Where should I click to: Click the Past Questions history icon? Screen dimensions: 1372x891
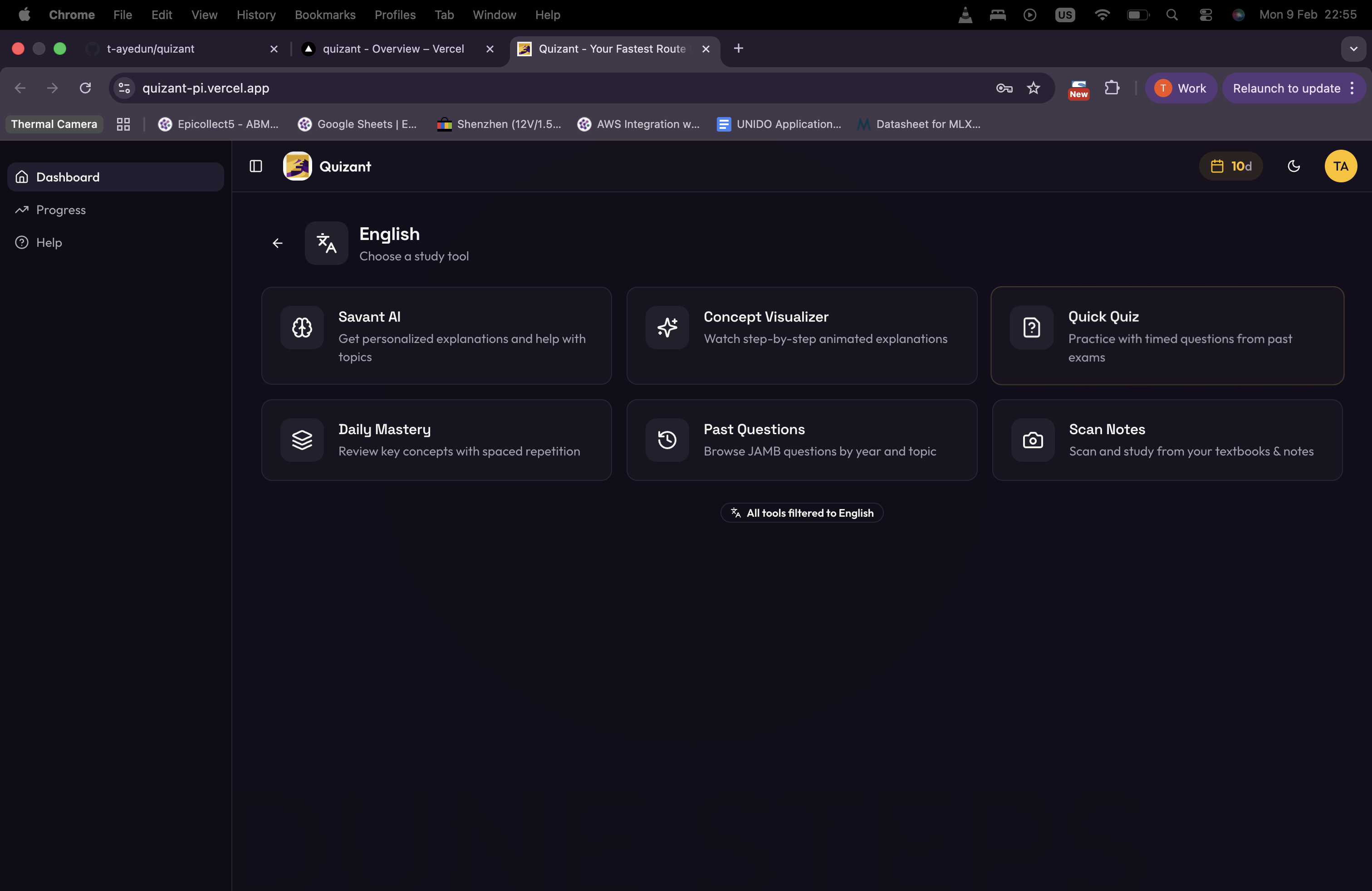[x=667, y=440]
